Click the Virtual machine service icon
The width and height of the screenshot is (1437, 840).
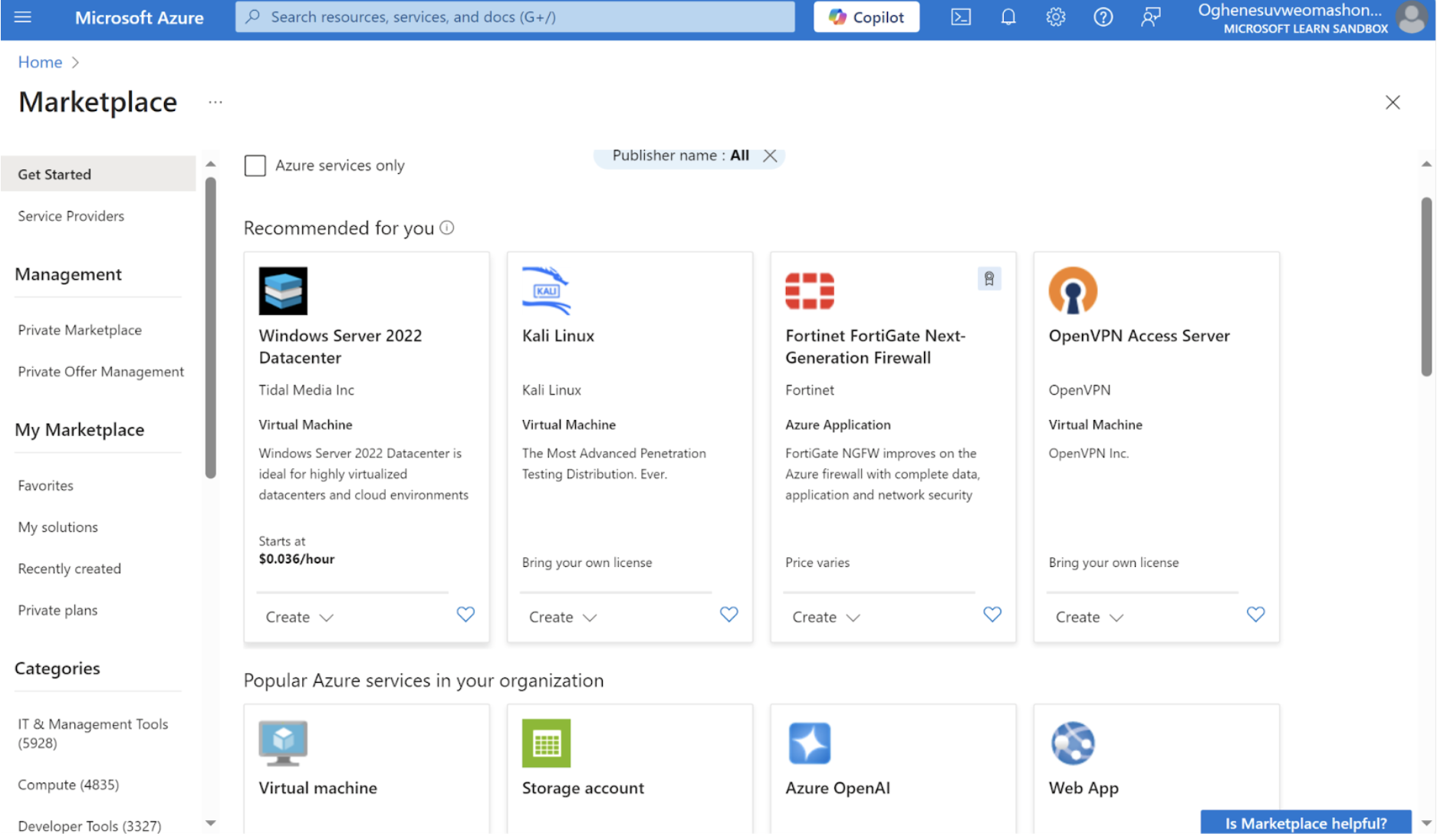pos(283,743)
